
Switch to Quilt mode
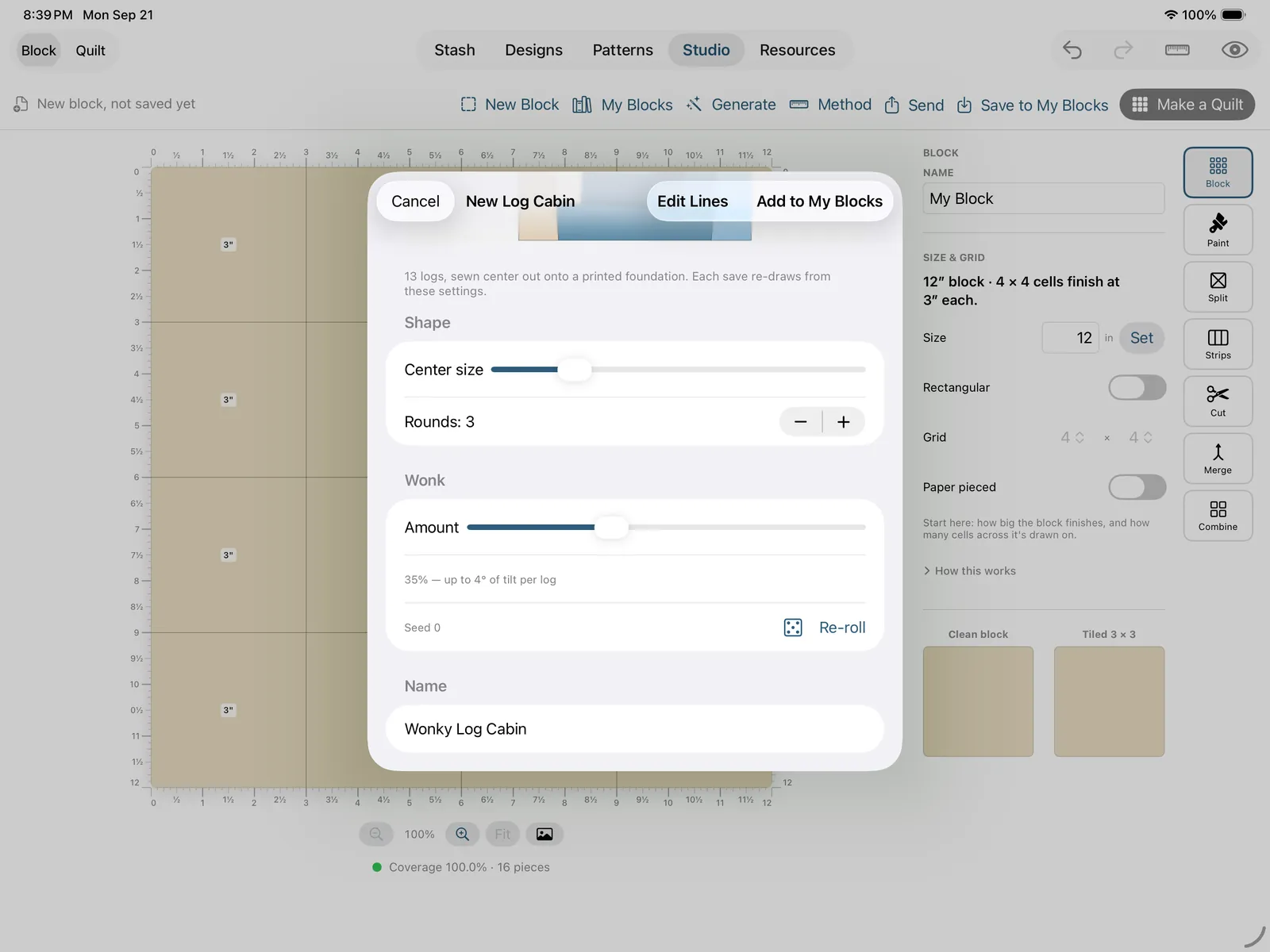tap(90, 51)
